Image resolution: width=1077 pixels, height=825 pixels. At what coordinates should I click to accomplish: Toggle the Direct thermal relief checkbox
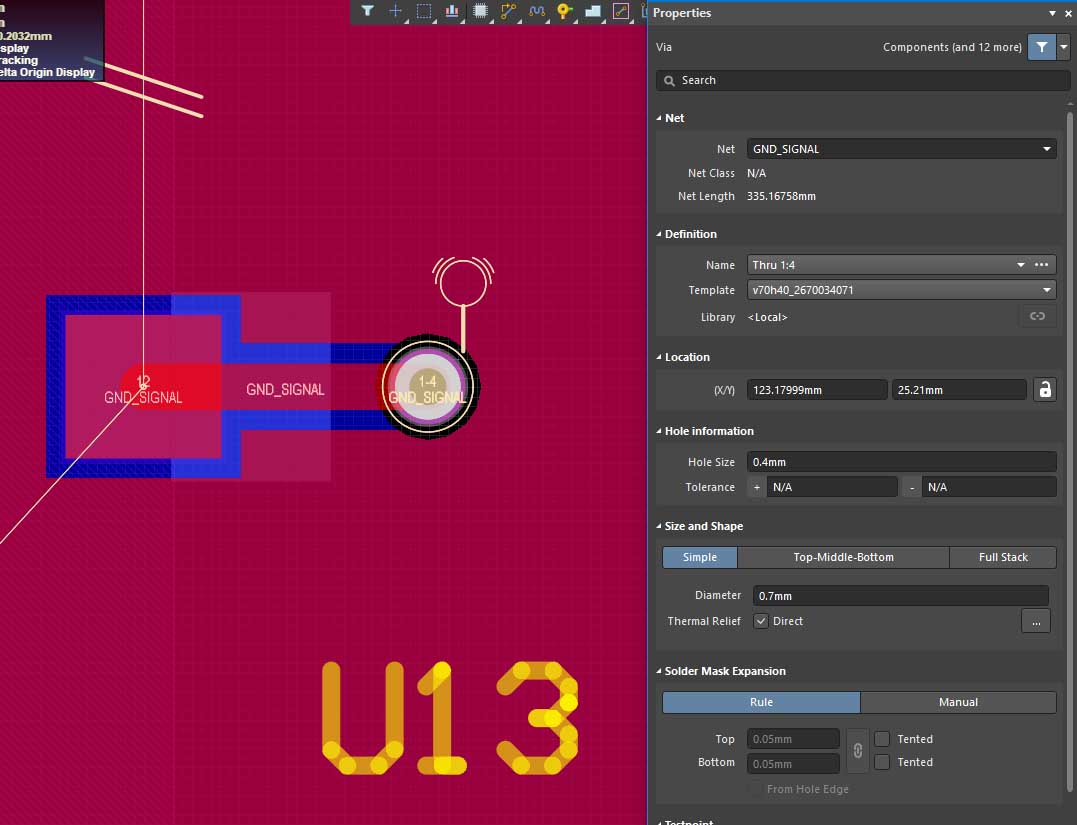coord(762,621)
